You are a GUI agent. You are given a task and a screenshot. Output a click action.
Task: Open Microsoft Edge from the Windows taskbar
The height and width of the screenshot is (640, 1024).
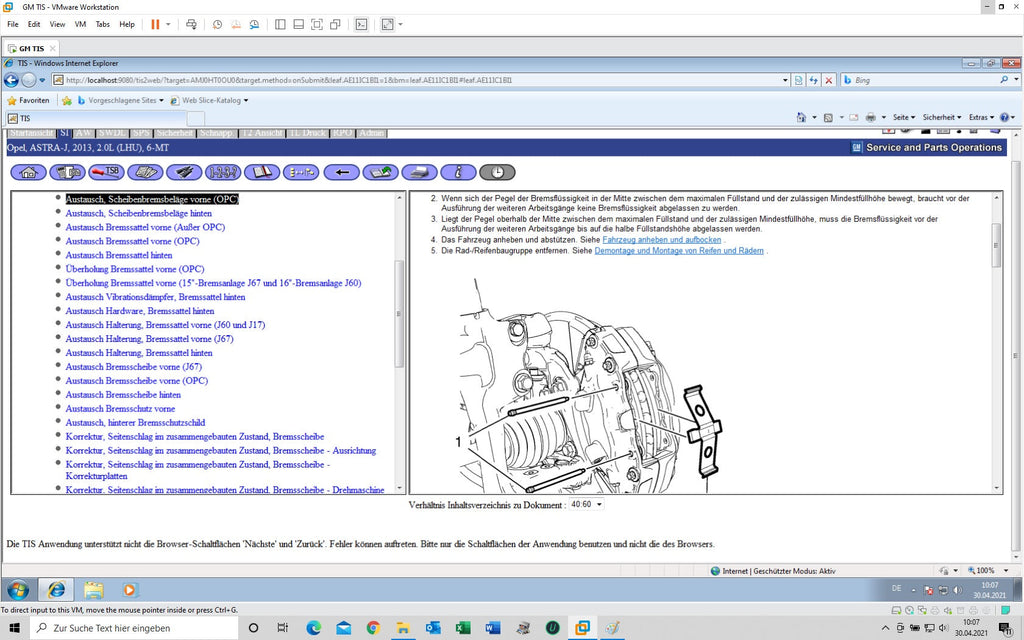[x=313, y=628]
